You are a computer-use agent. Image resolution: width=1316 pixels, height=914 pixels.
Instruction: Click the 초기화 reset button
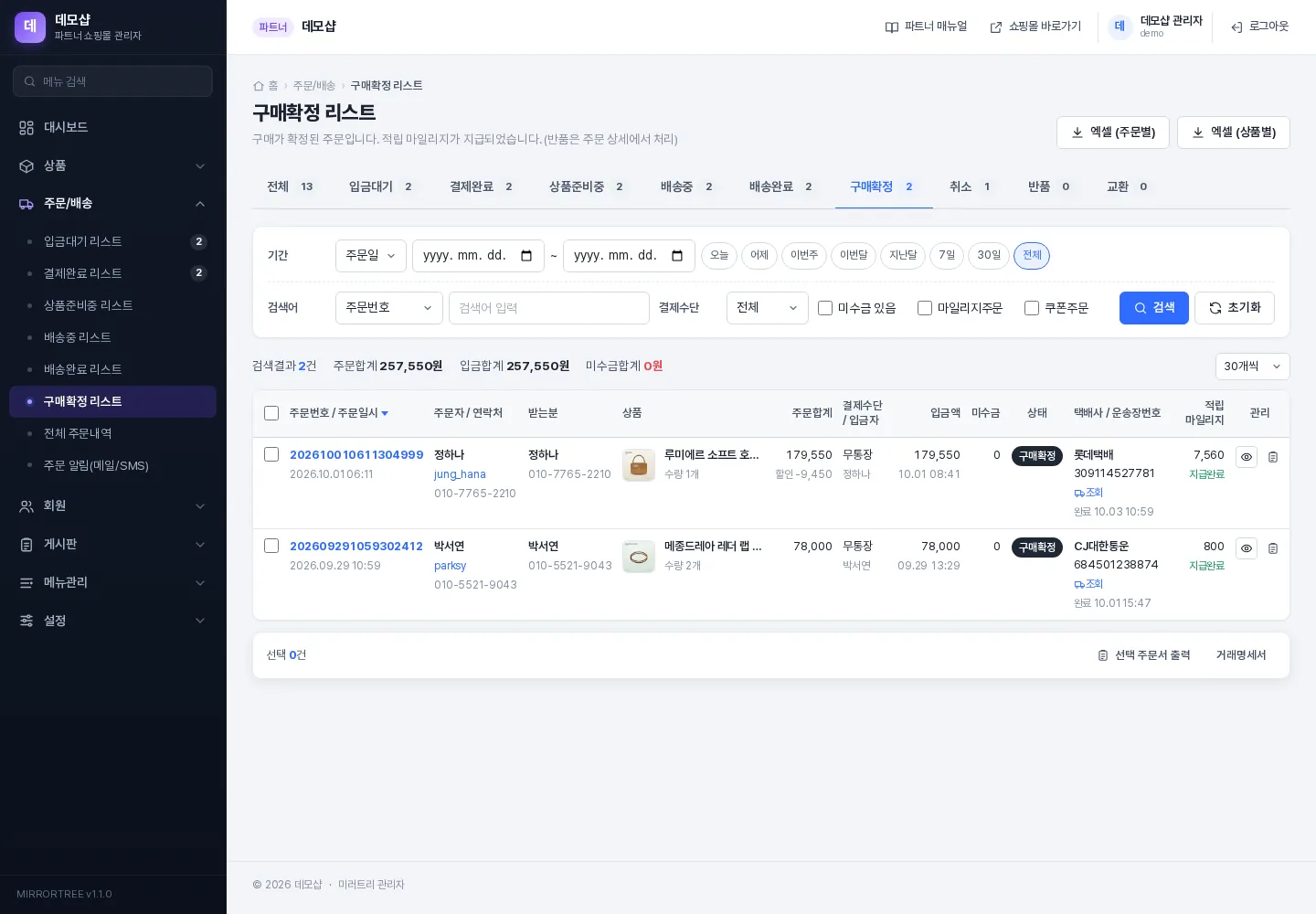tap(1235, 308)
